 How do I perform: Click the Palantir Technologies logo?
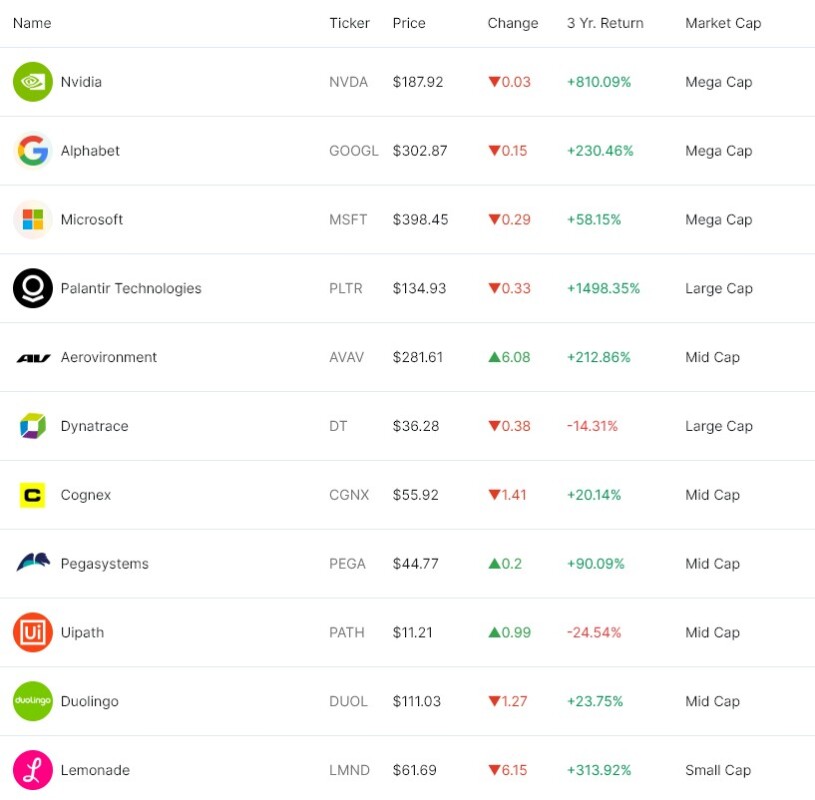pyautogui.click(x=33, y=289)
